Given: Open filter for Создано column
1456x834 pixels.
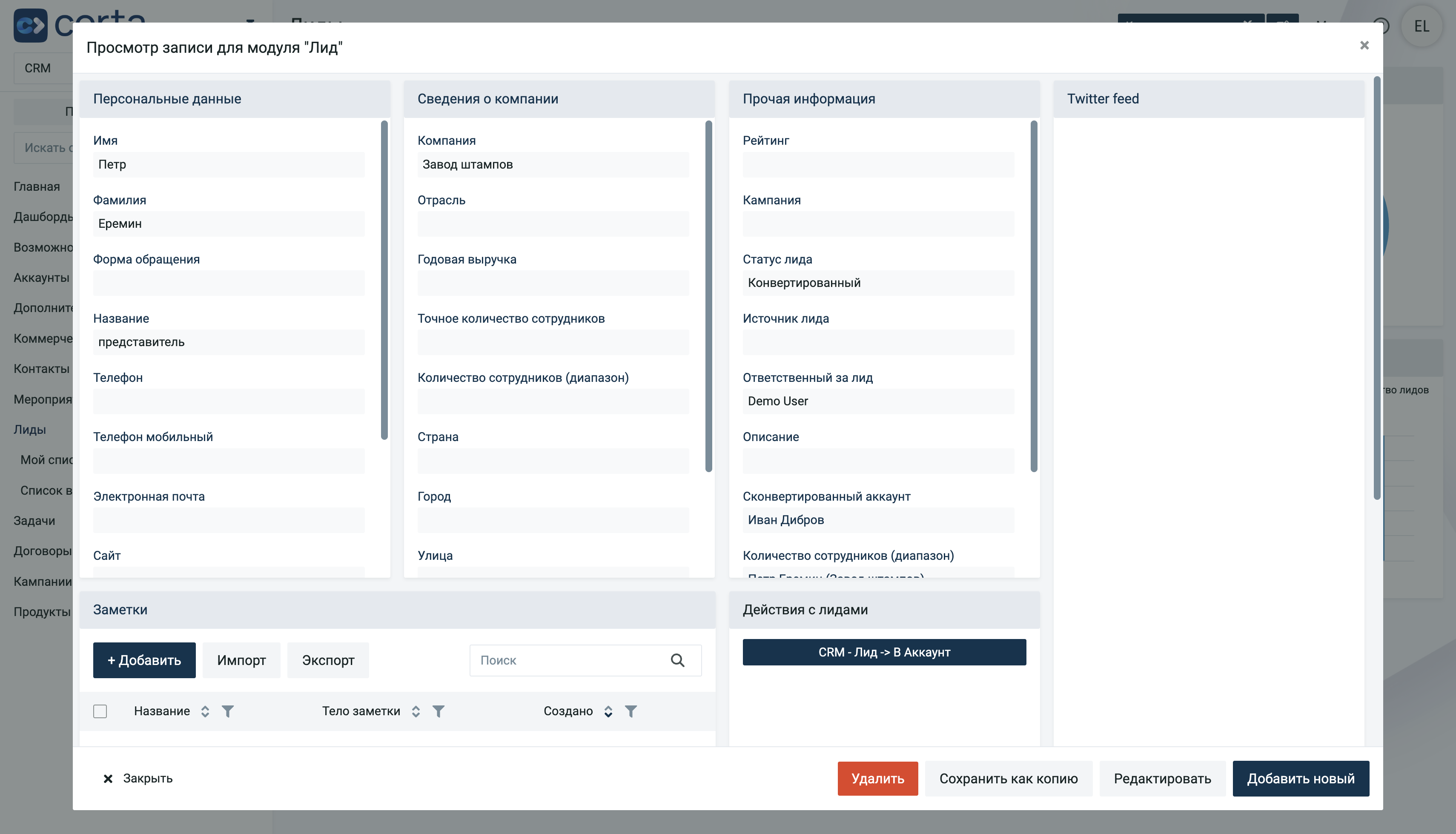Looking at the screenshot, I should coord(631,711).
